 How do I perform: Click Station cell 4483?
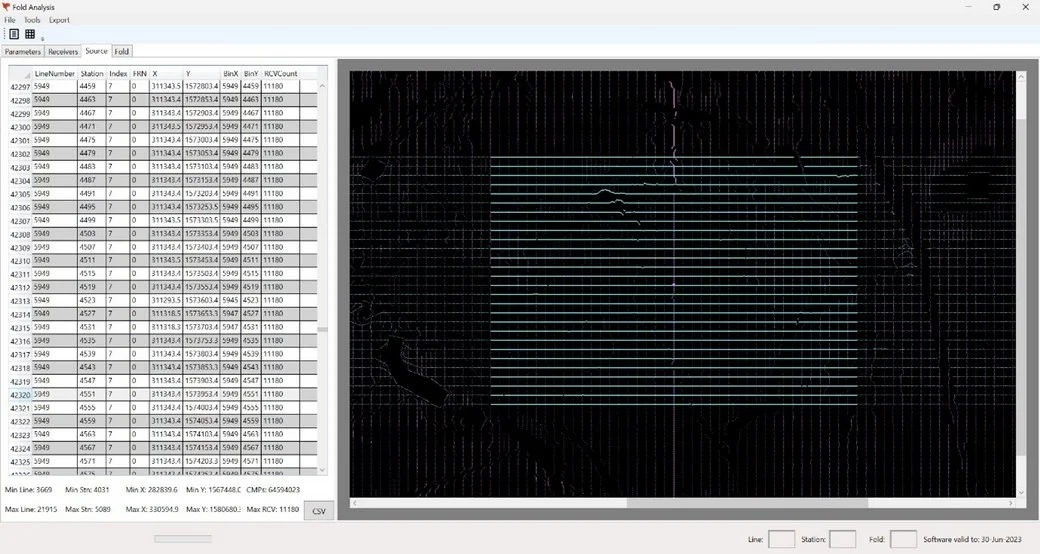pos(92,167)
